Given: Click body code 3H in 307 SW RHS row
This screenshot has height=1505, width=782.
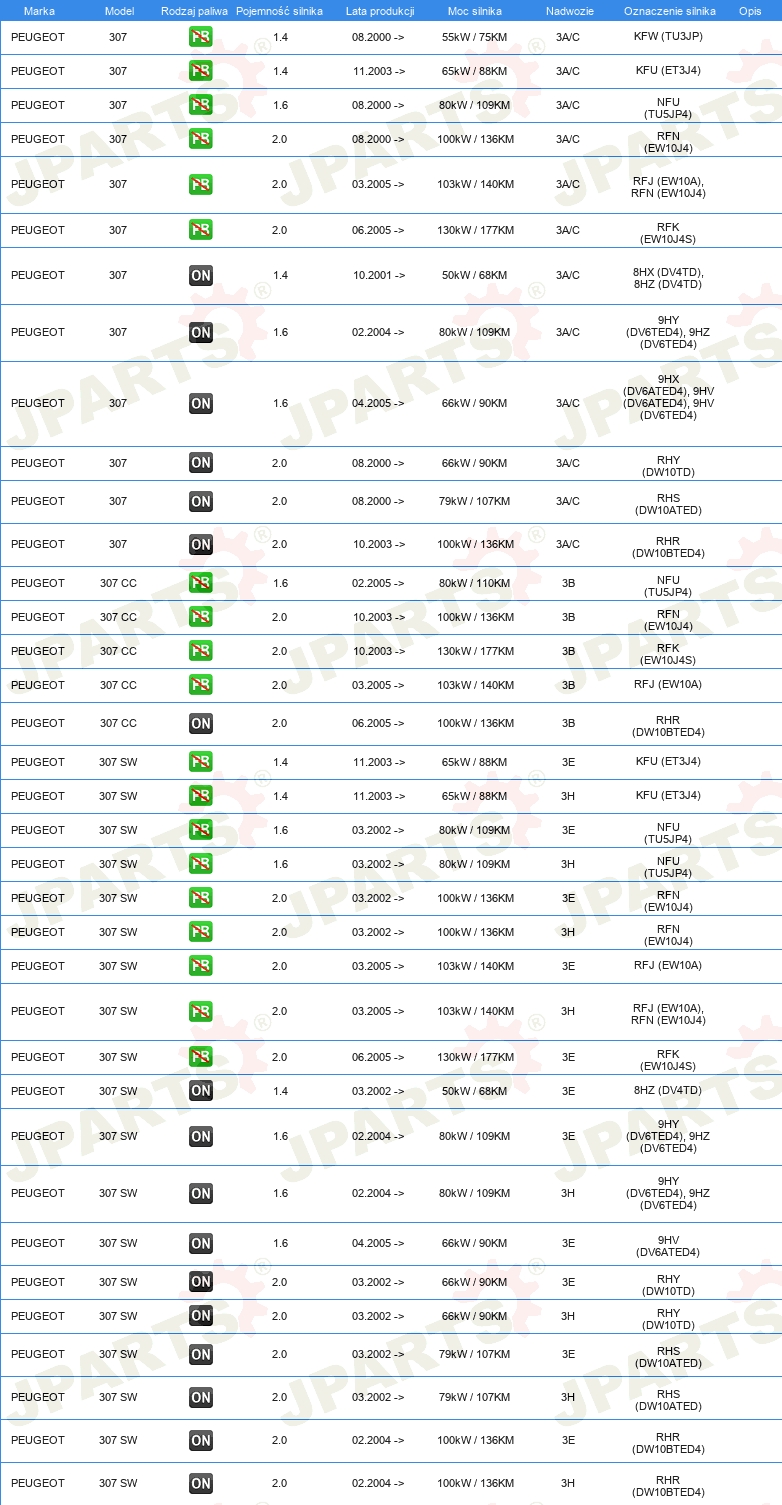Looking at the screenshot, I should tap(568, 1397).
